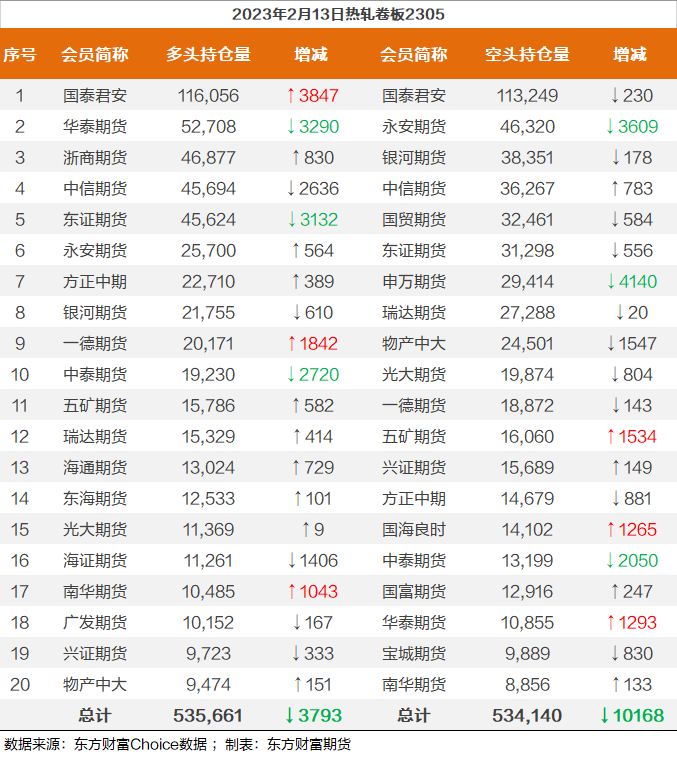Click the title 2023年2月13日热轧卷板2305
This screenshot has height=759, width=677.
tap(338, 14)
